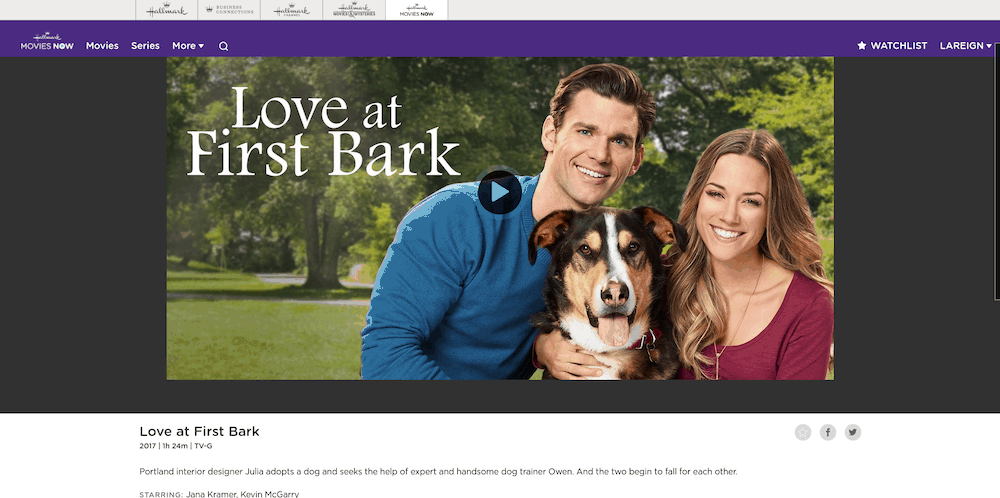Expand the LAREIGN account dropdown
The height and width of the screenshot is (498, 1000).
966,46
